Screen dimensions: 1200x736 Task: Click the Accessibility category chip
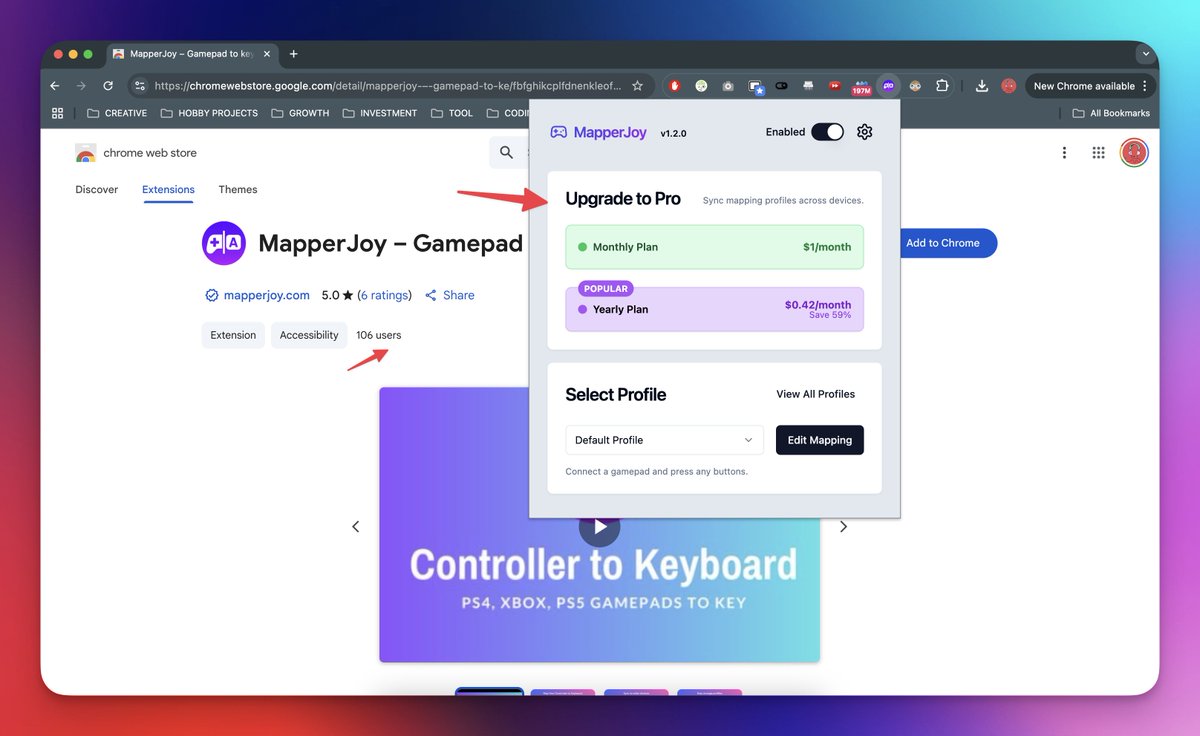coord(309,335)
